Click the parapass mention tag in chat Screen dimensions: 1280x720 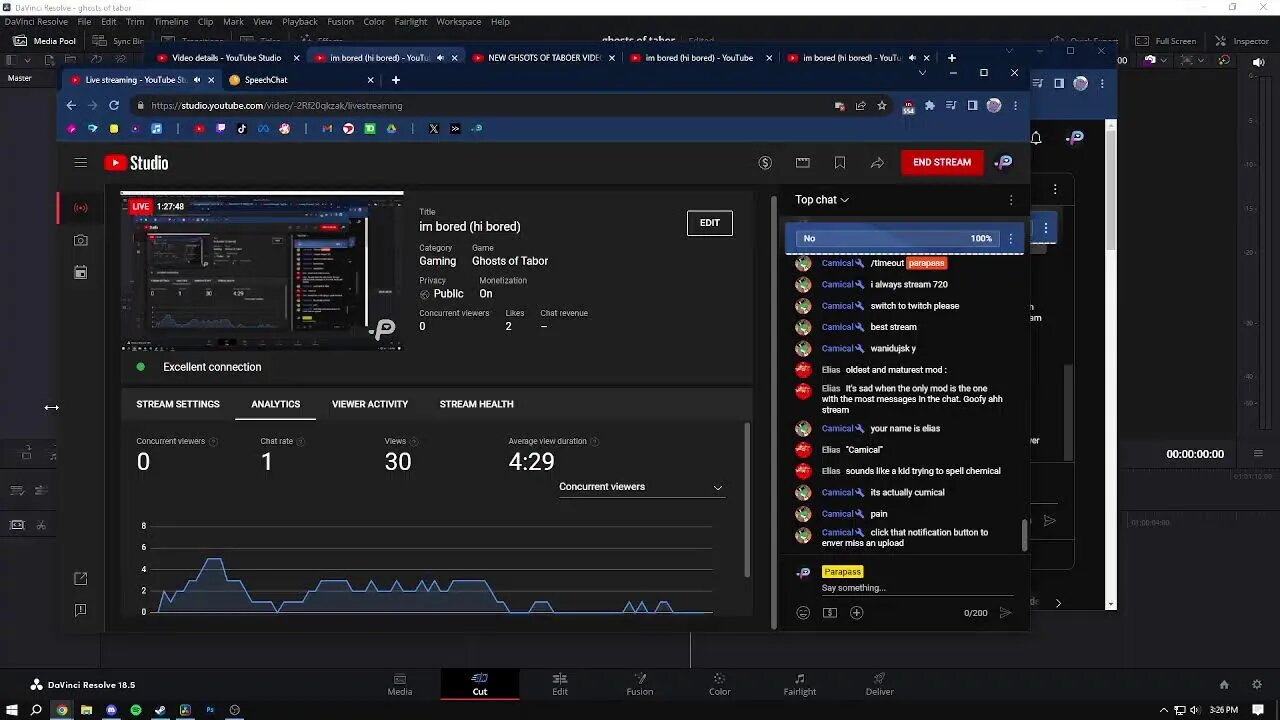pyautogui.click(x=926, y=263)
